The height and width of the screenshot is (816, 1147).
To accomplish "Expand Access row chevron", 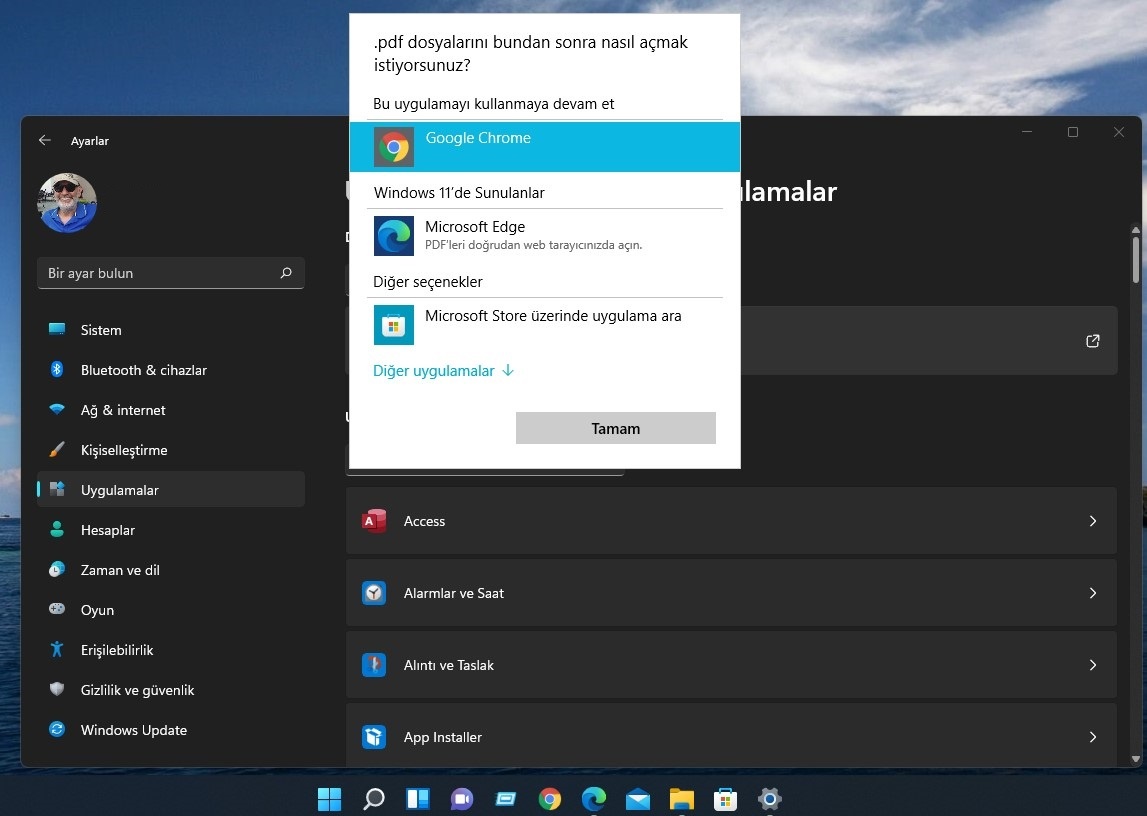I will tap(1093, 521).
